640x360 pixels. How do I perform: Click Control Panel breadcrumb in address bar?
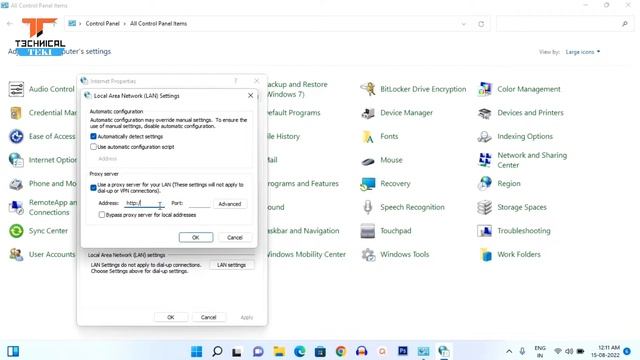tap(102, 24)
